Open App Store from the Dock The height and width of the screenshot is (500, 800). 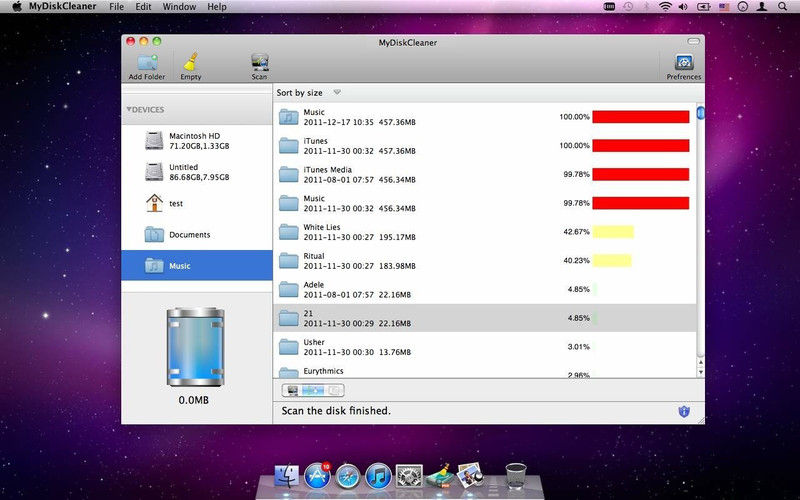point(317,476)
